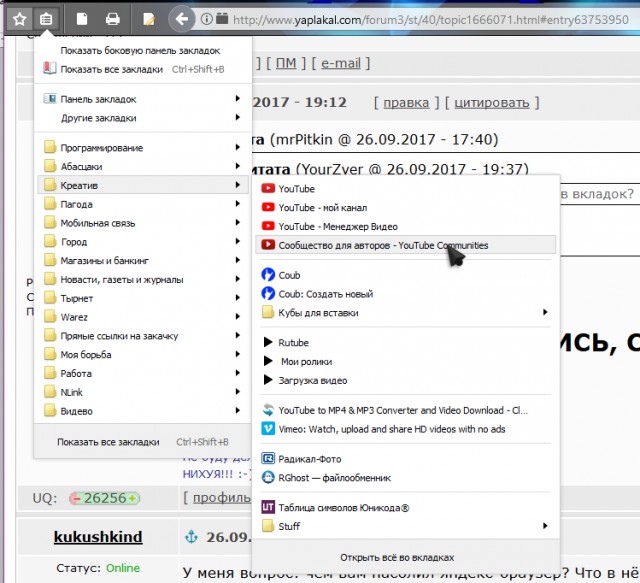Click the профиль link under post

click(x=221, y=498)
